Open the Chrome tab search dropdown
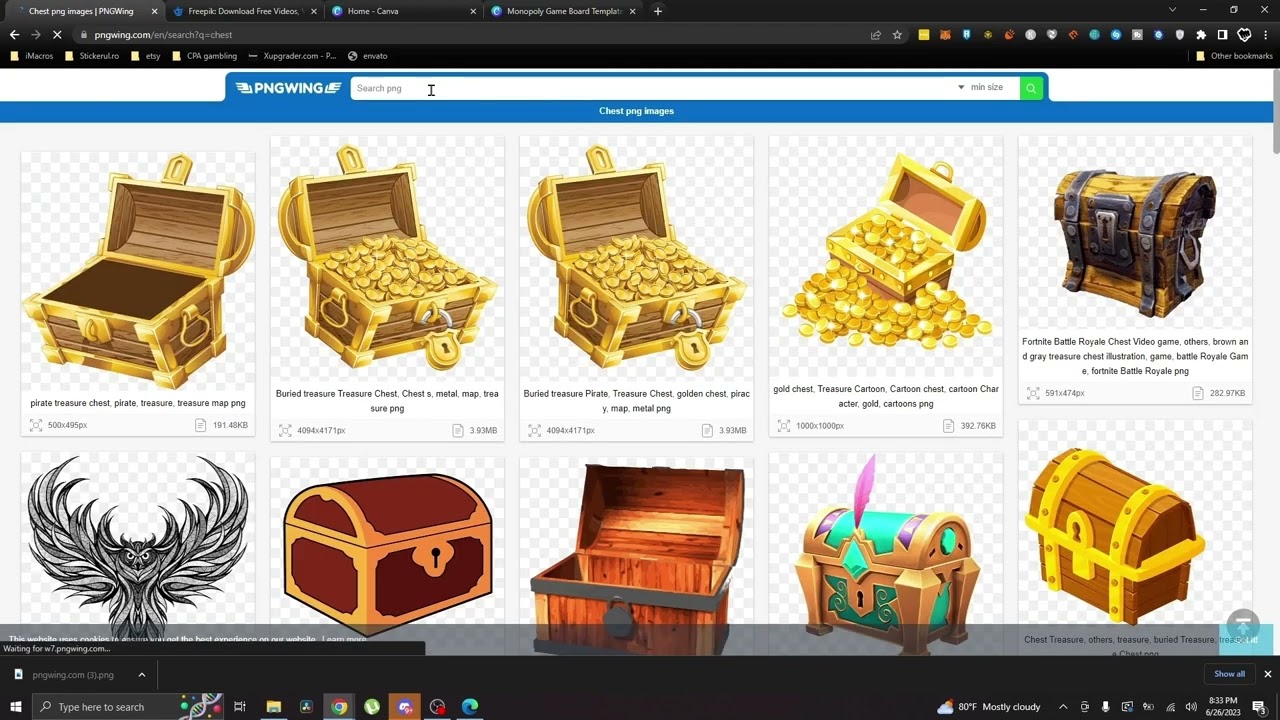Image resolution: width=1280 pixels, height=720 pixels. point(1172,10)
